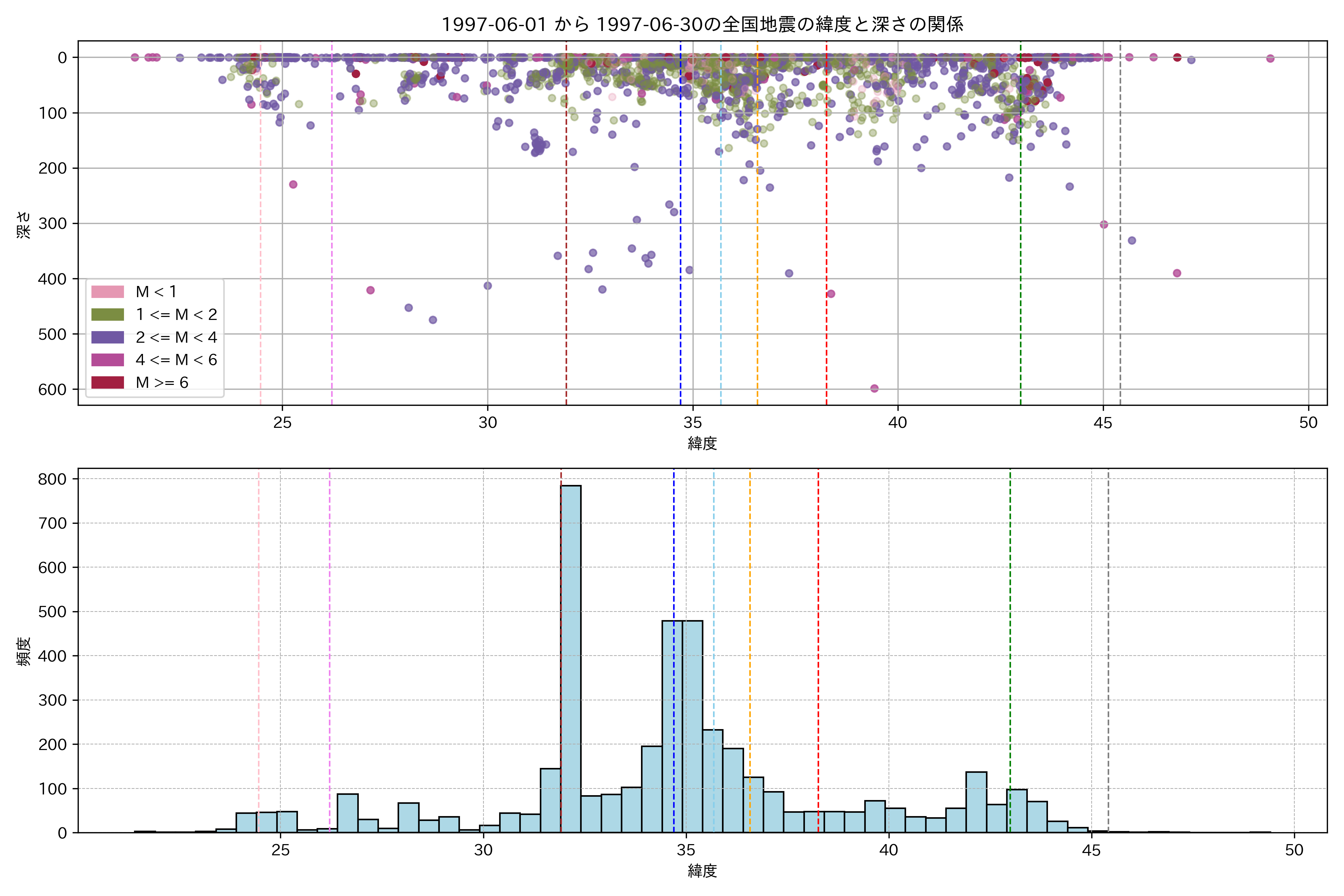Click the 800 tick label on histogram axis
The width and height of the screenshot is (1344, 896).
tap(53, 479)
